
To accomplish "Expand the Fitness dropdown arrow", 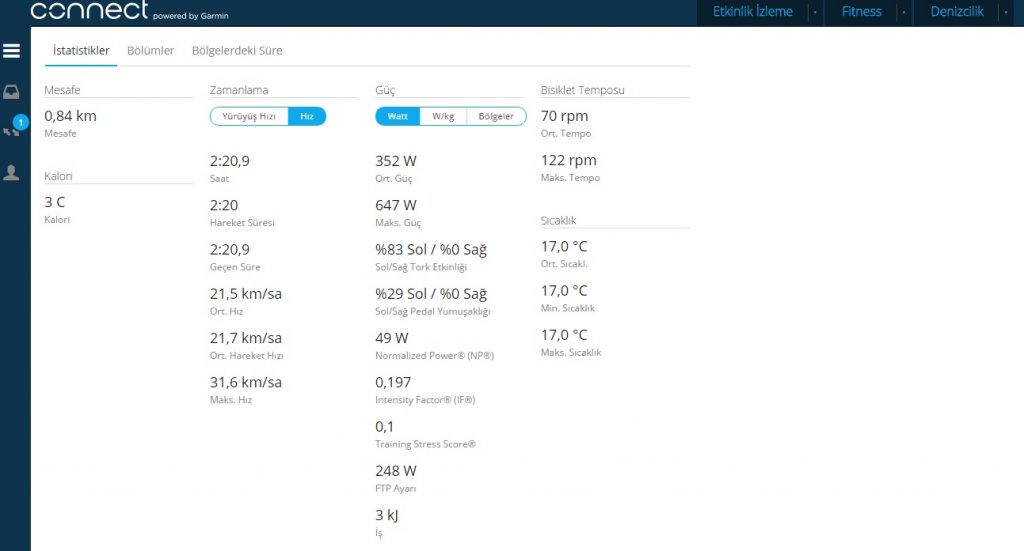I will point(903,12).
